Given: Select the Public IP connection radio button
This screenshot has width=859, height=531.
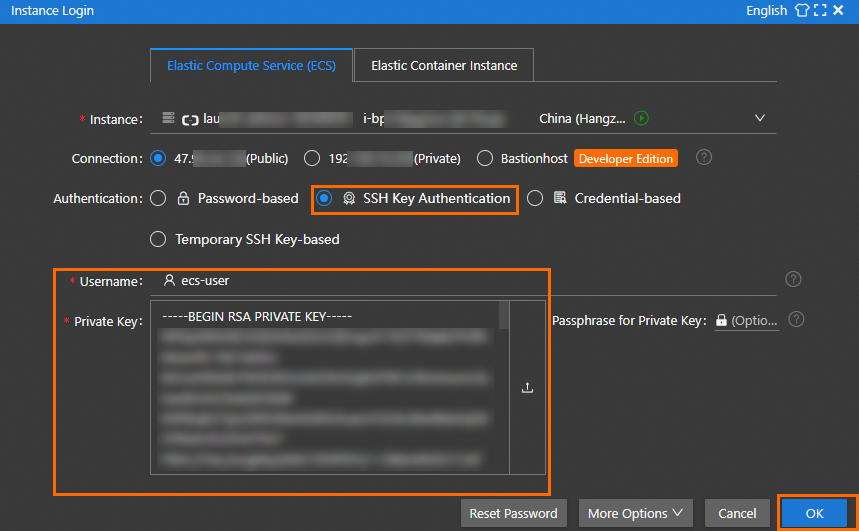Looking at the screenshot, I should [158, 158].
